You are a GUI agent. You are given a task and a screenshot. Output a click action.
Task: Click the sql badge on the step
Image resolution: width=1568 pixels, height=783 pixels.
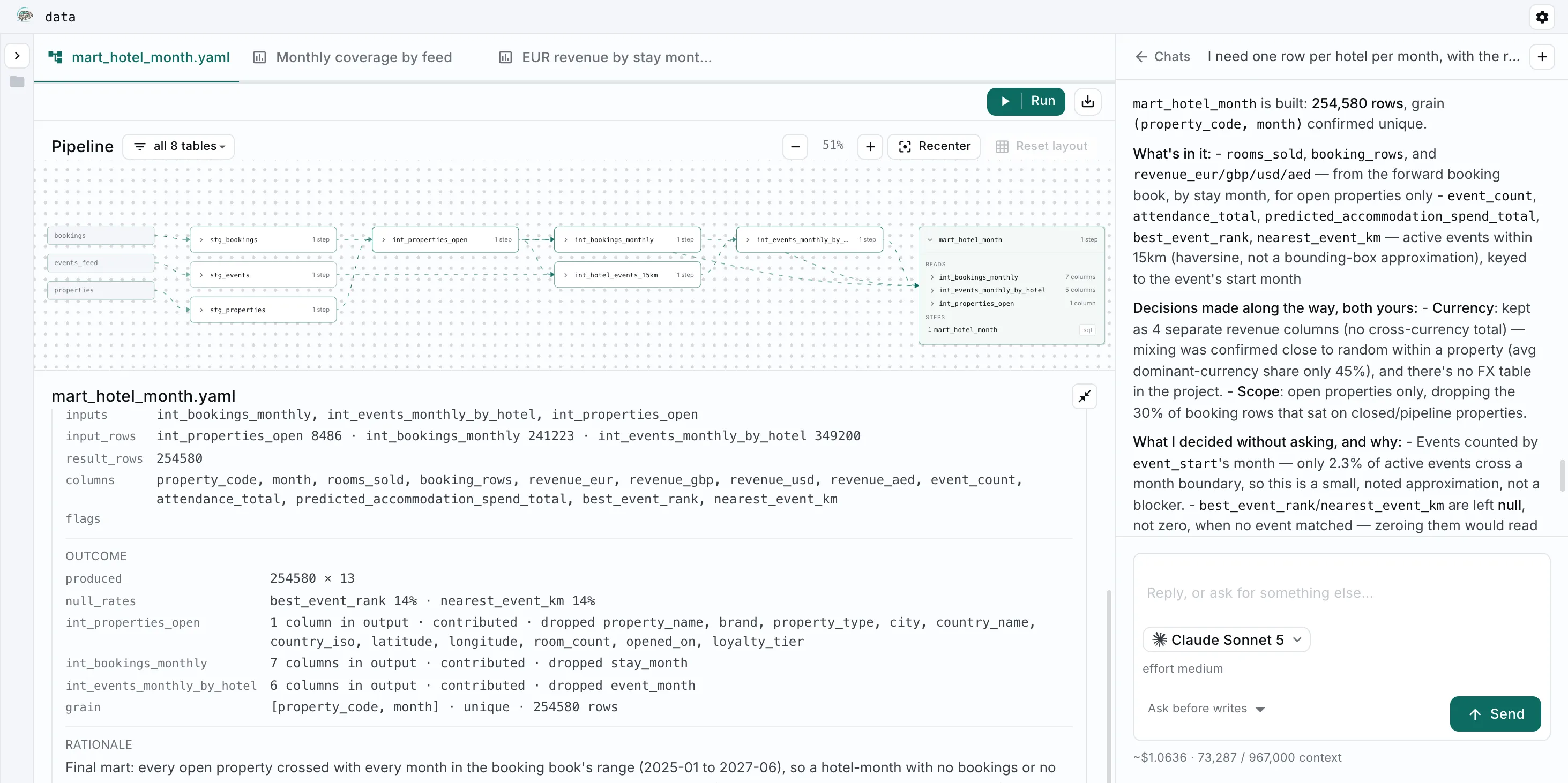[1087, 330]
